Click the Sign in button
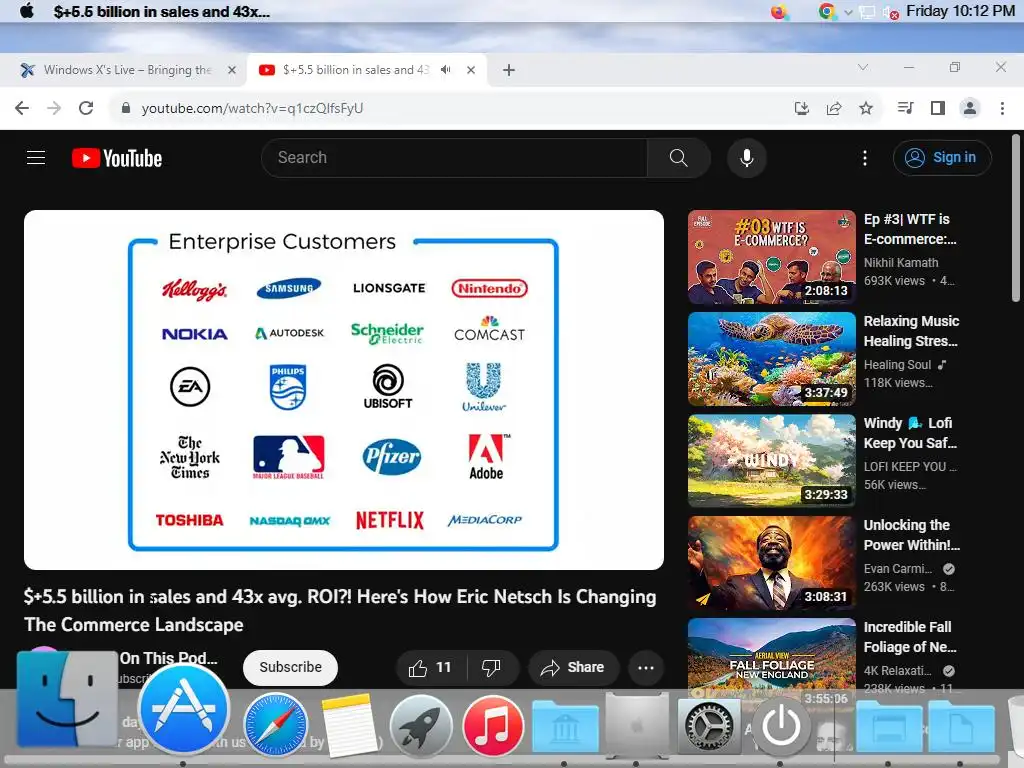 (x=942, y=157)
